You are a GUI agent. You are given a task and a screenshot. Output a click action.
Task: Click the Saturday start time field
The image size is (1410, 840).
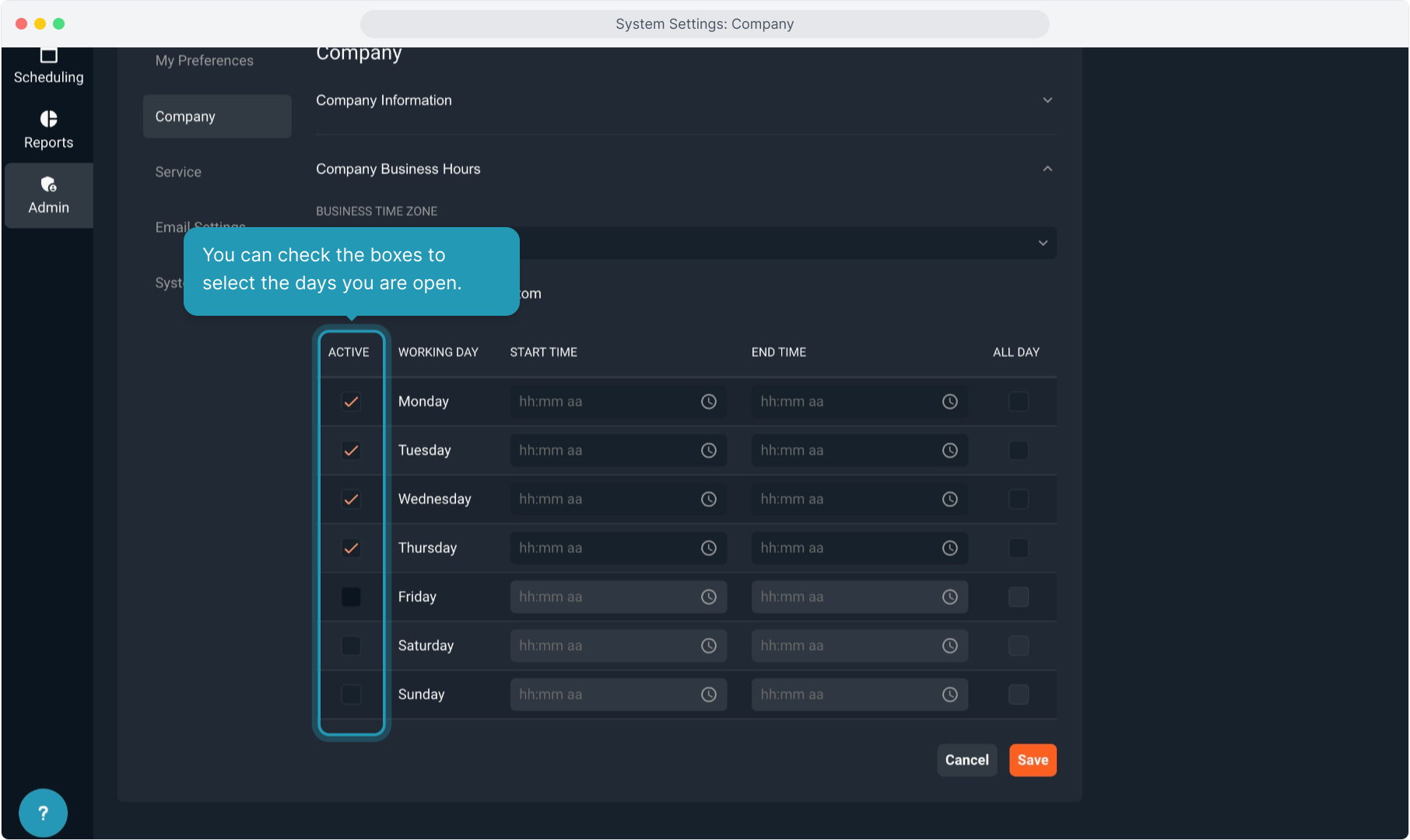[603, 646]
